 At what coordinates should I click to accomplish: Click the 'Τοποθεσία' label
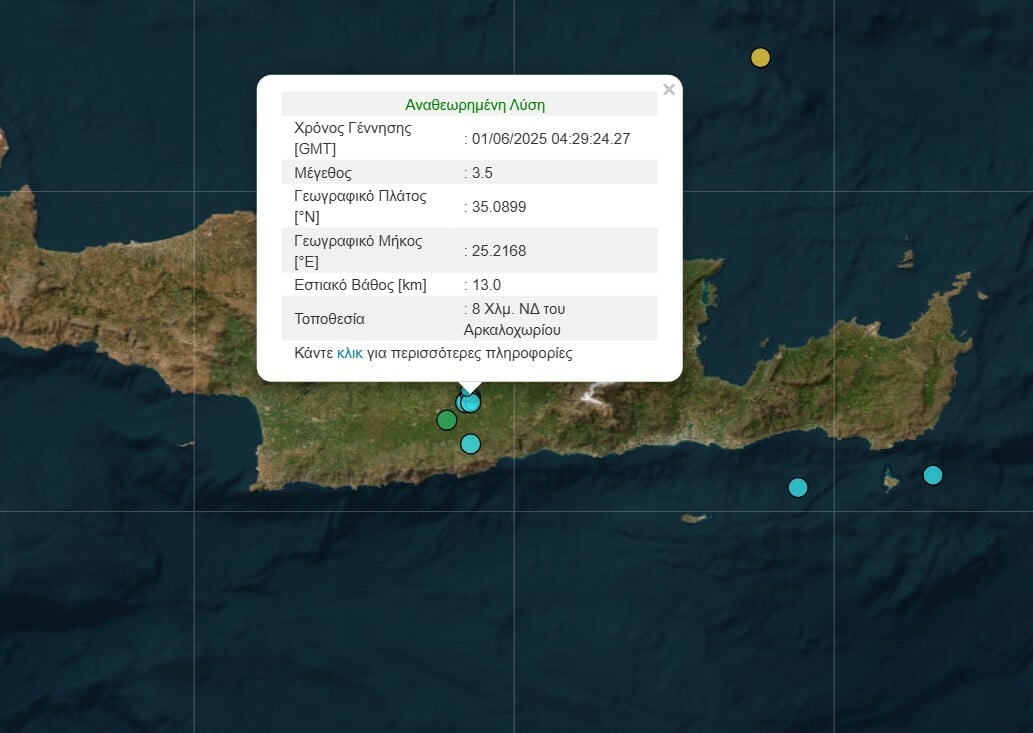coord(329,319)
